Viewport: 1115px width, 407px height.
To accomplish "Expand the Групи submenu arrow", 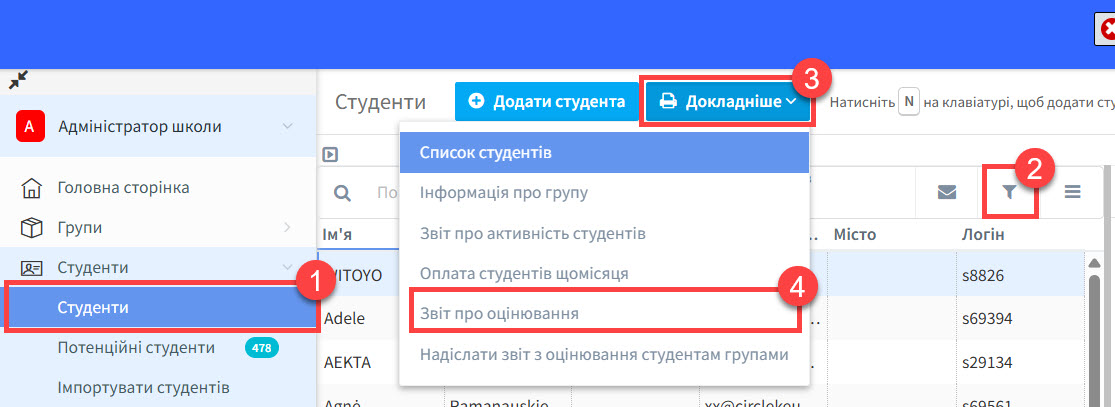I will pos(287,227).
